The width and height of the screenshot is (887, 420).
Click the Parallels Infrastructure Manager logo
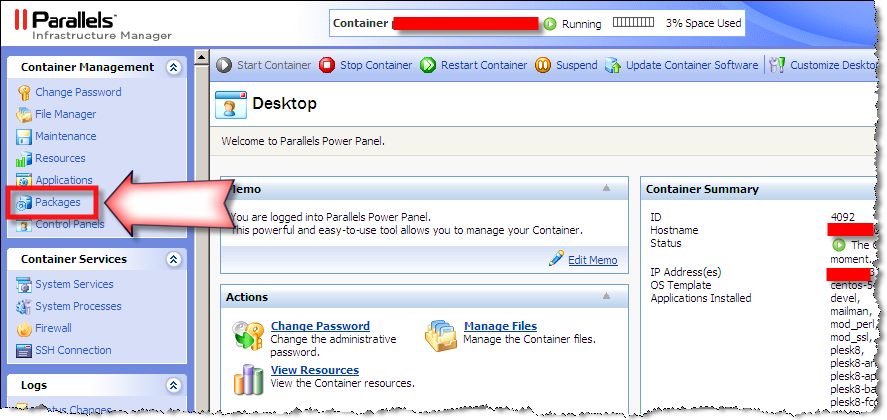click(93, 25)
